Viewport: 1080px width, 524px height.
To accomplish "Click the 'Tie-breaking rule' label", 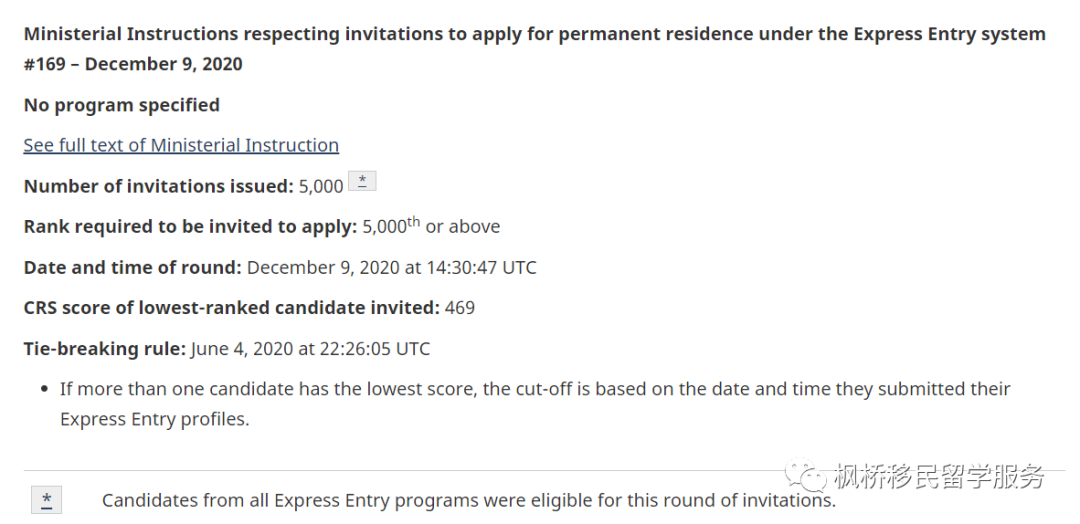I will coord(105,348).
